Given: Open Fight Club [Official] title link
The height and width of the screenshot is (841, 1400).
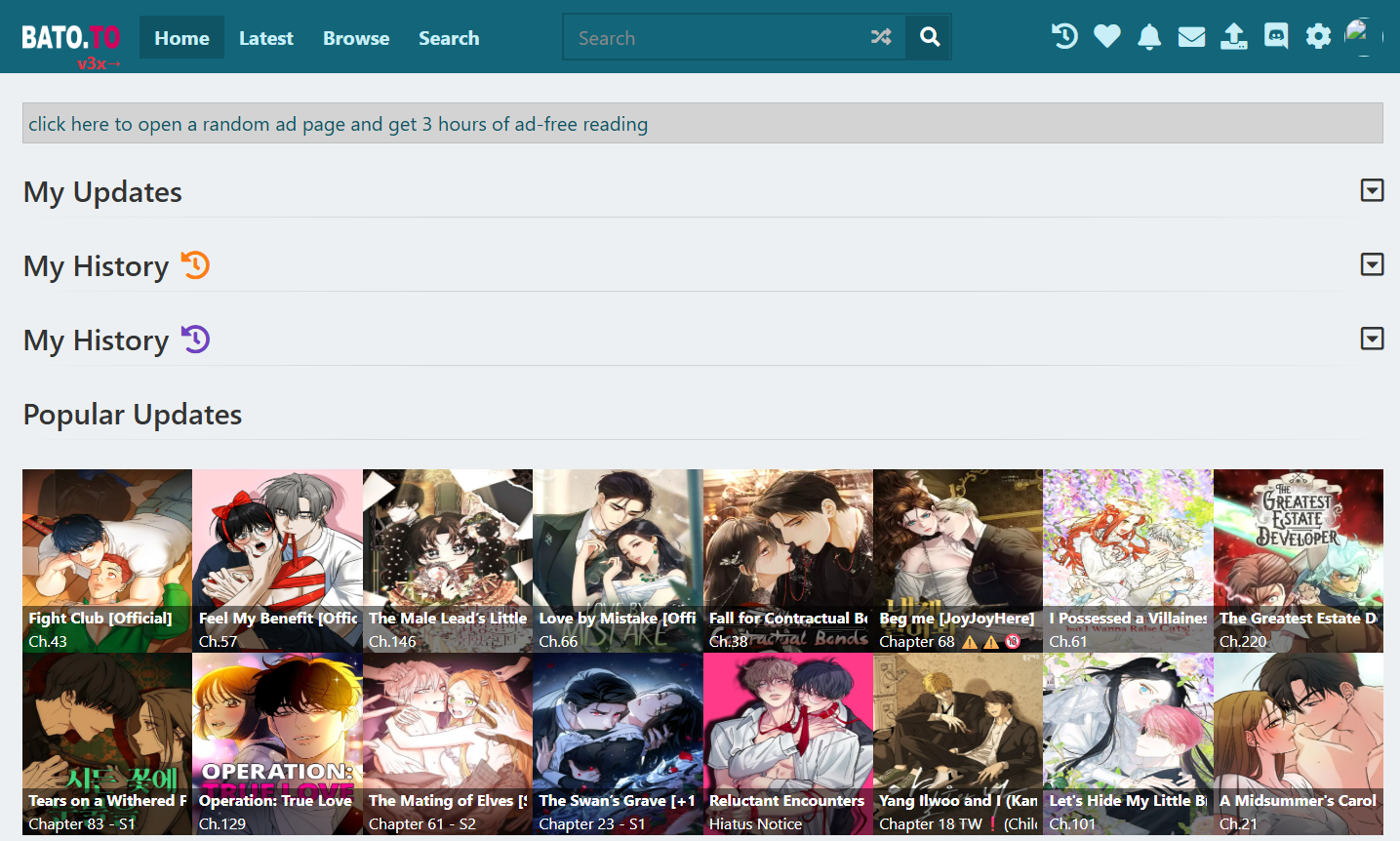Looking at the screenshot, I should click(100, 618).
